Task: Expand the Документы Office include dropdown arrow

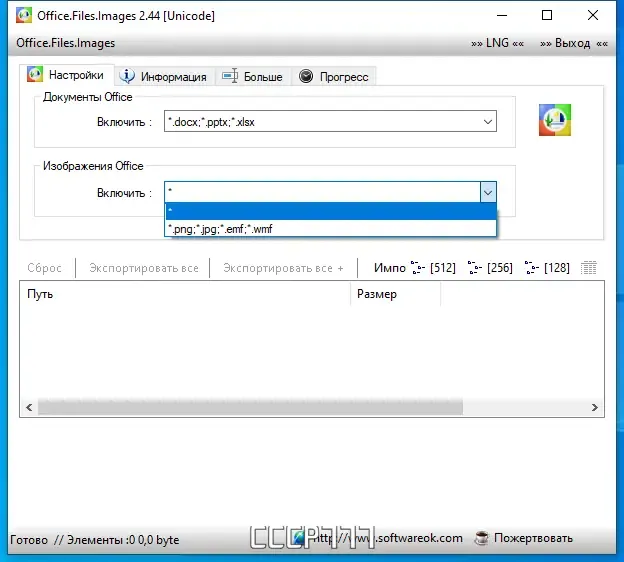Action: tap(488, 122)
